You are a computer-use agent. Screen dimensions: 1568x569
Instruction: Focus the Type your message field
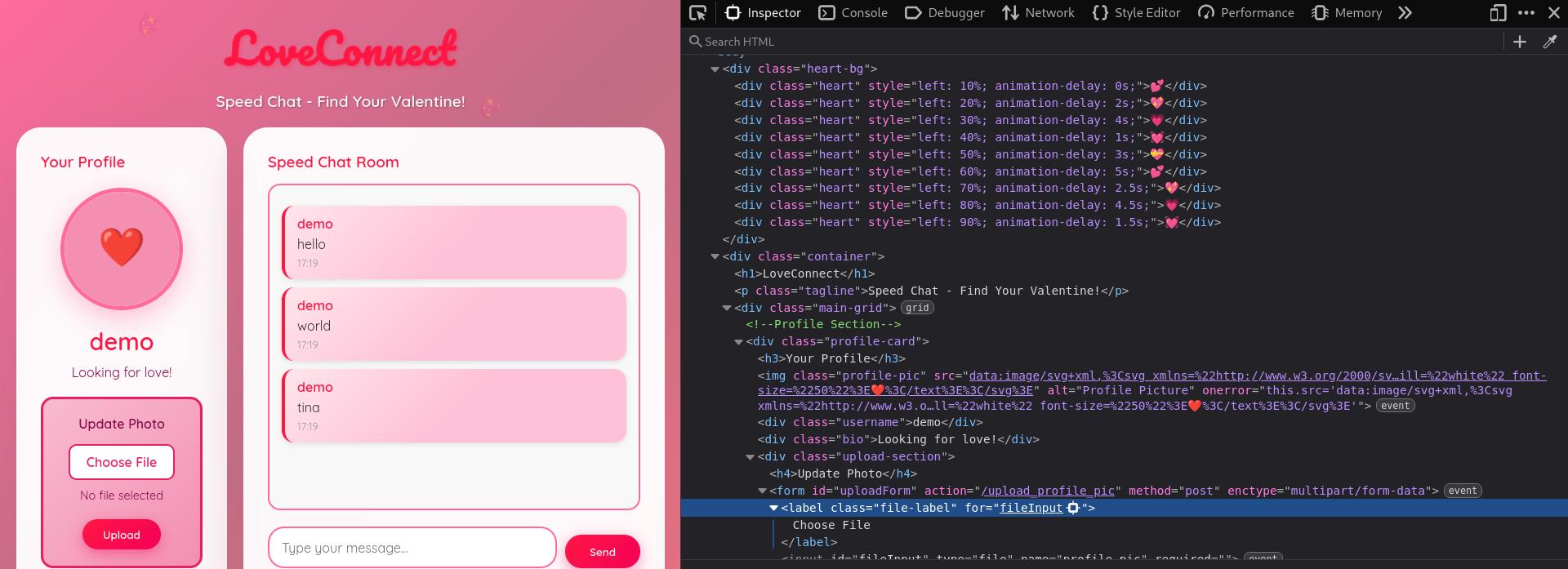(412, 547)
